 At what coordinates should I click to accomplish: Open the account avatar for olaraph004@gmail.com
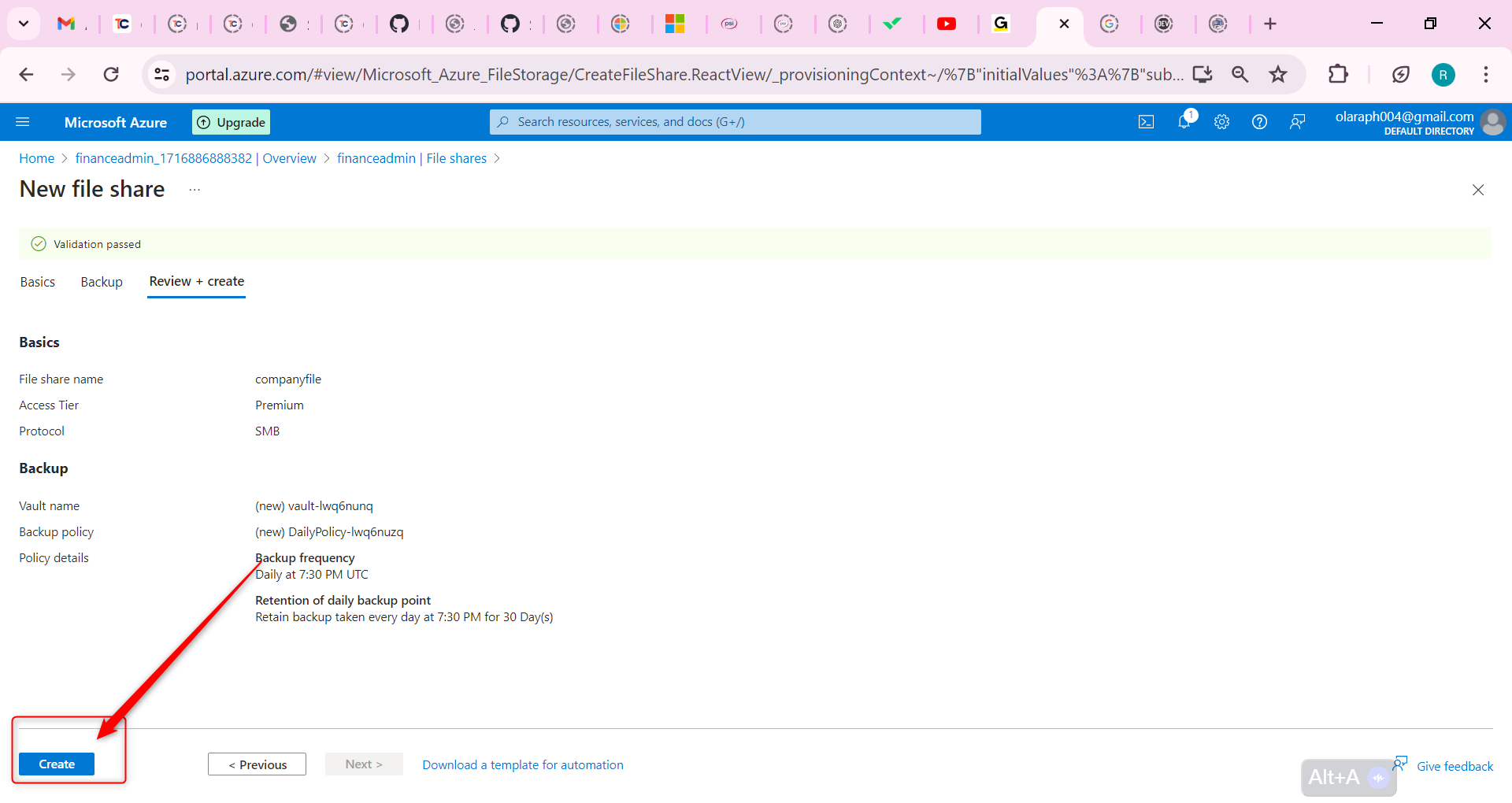tap(1492, 122)
